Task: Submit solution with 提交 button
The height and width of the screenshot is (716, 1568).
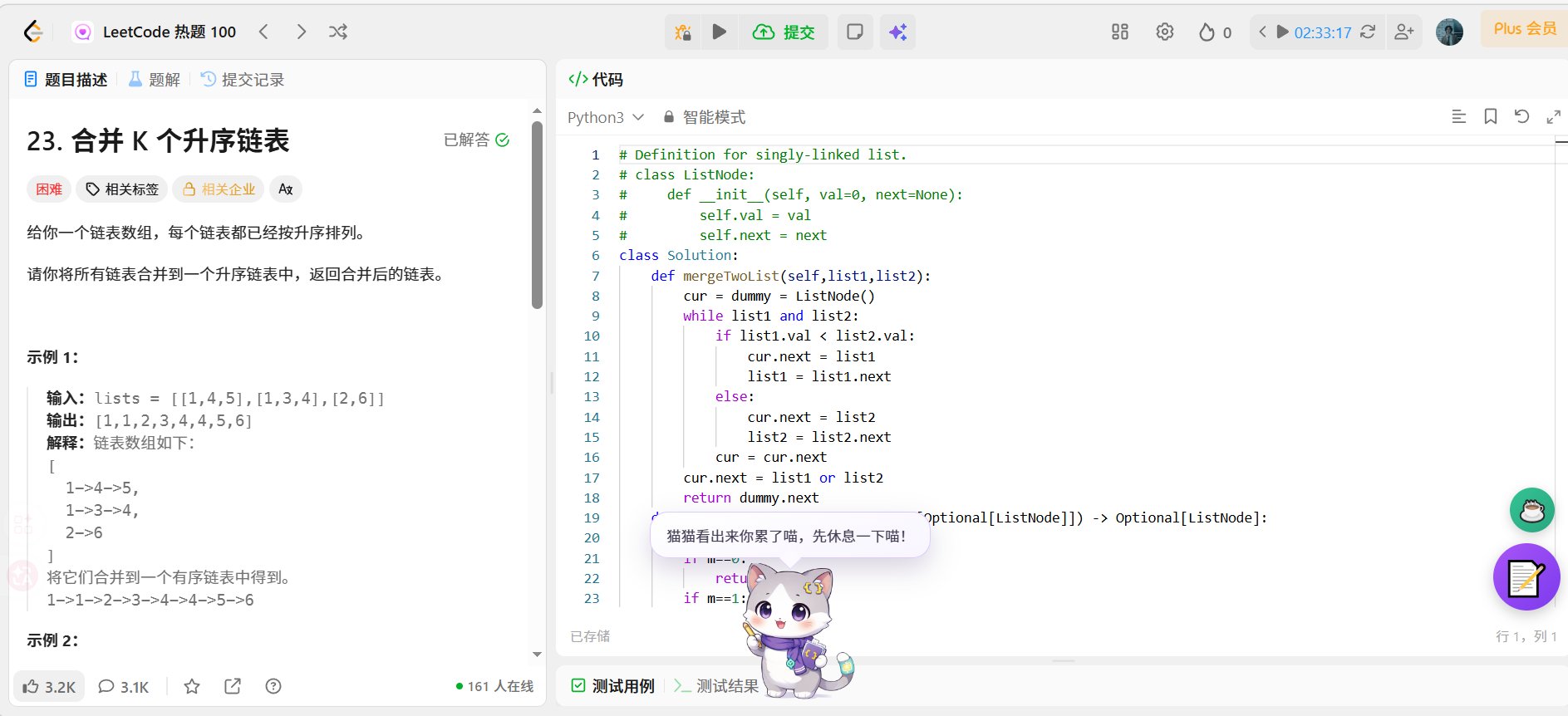Action: pyautogui.click(x=784, y=32)
